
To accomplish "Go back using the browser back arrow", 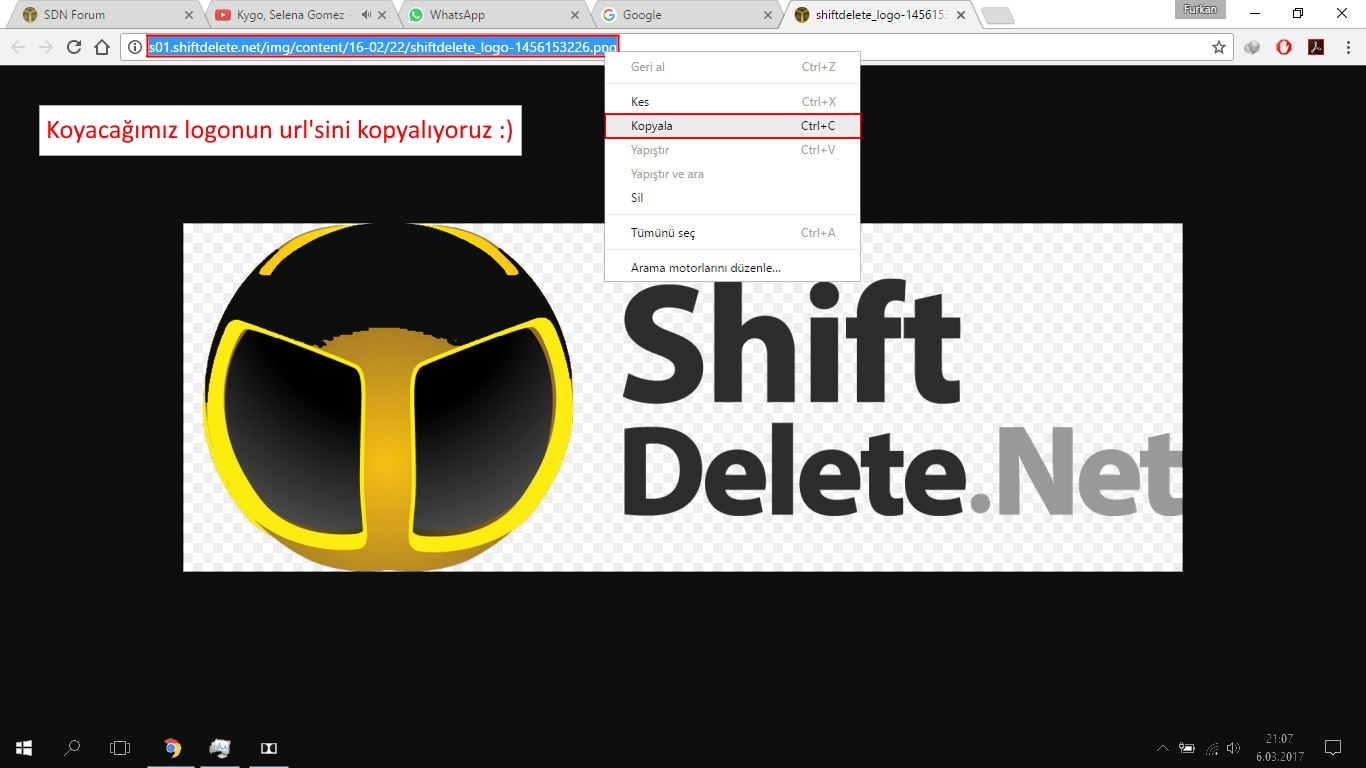I will (x=18, y=47).
